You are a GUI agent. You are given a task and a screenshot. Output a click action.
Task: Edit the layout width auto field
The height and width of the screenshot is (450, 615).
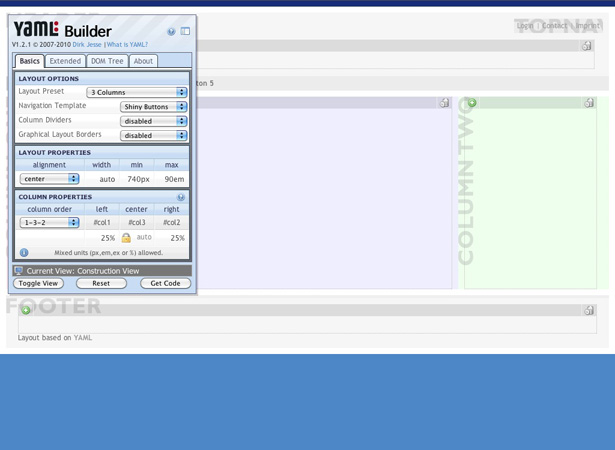(x=102, y=179)
